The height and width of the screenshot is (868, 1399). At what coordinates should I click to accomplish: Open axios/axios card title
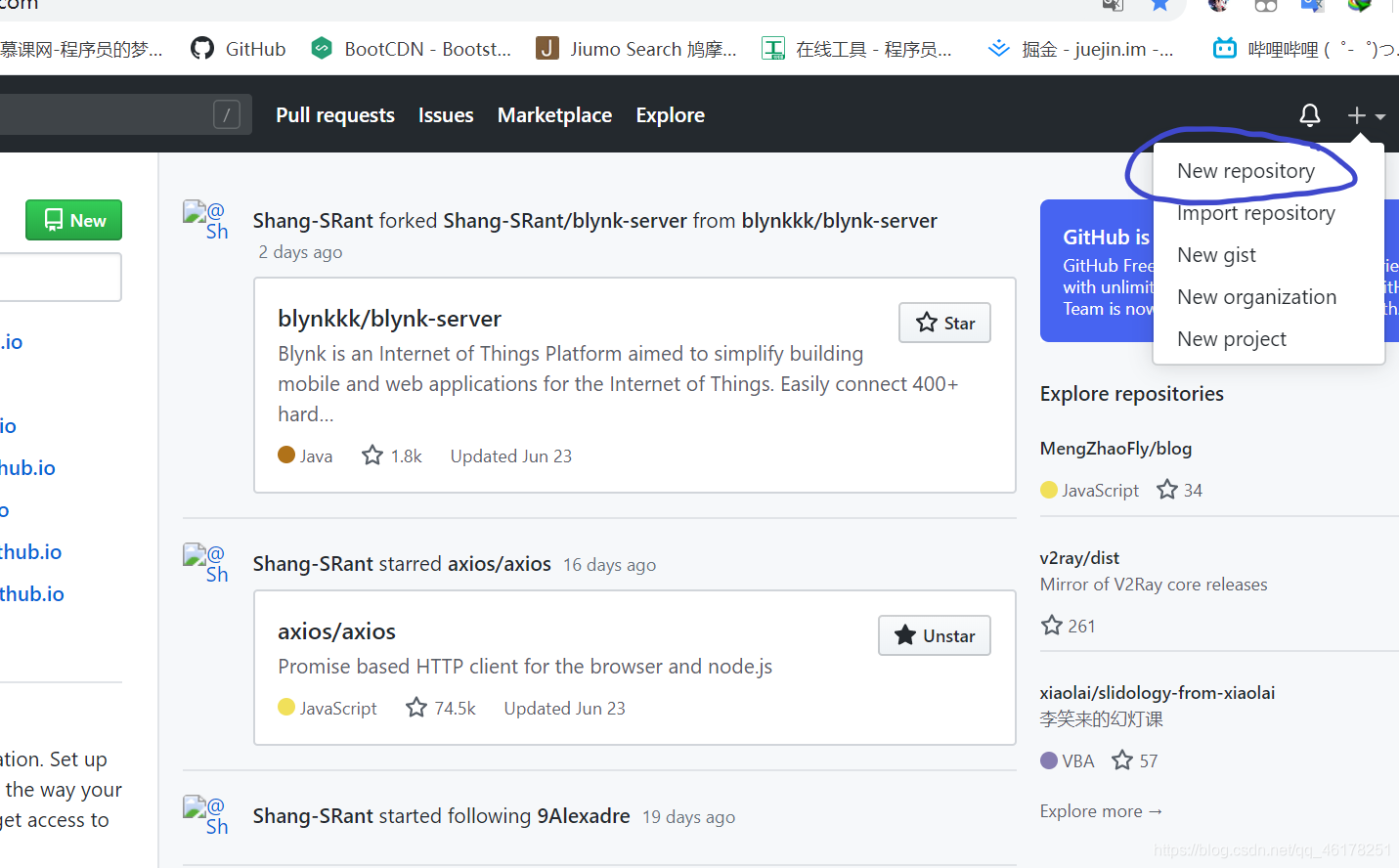[x=336, y=631]
